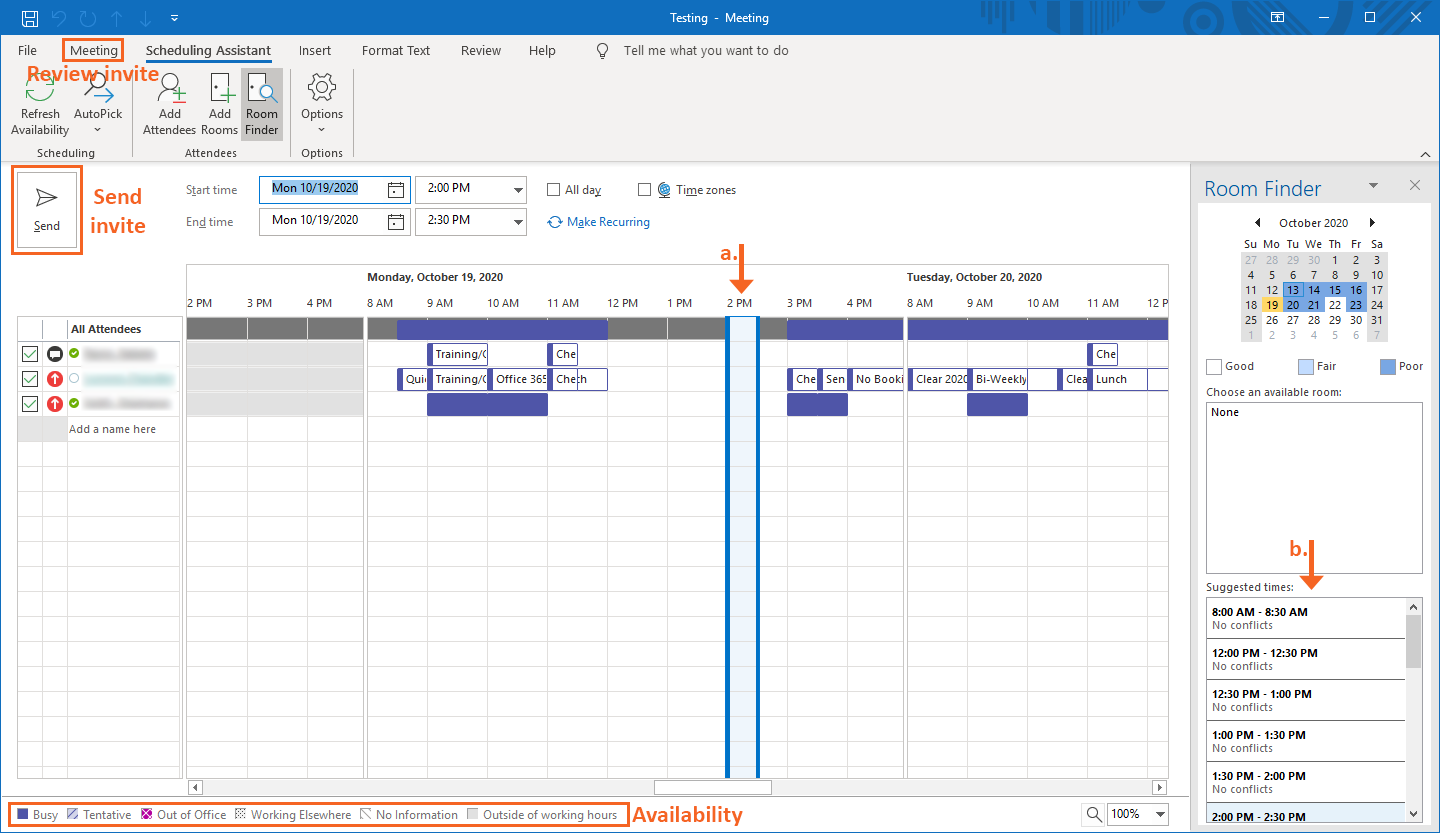Activate the Room Finder tool
This screenshot has height=833, width=1440.
click(261, 103)
